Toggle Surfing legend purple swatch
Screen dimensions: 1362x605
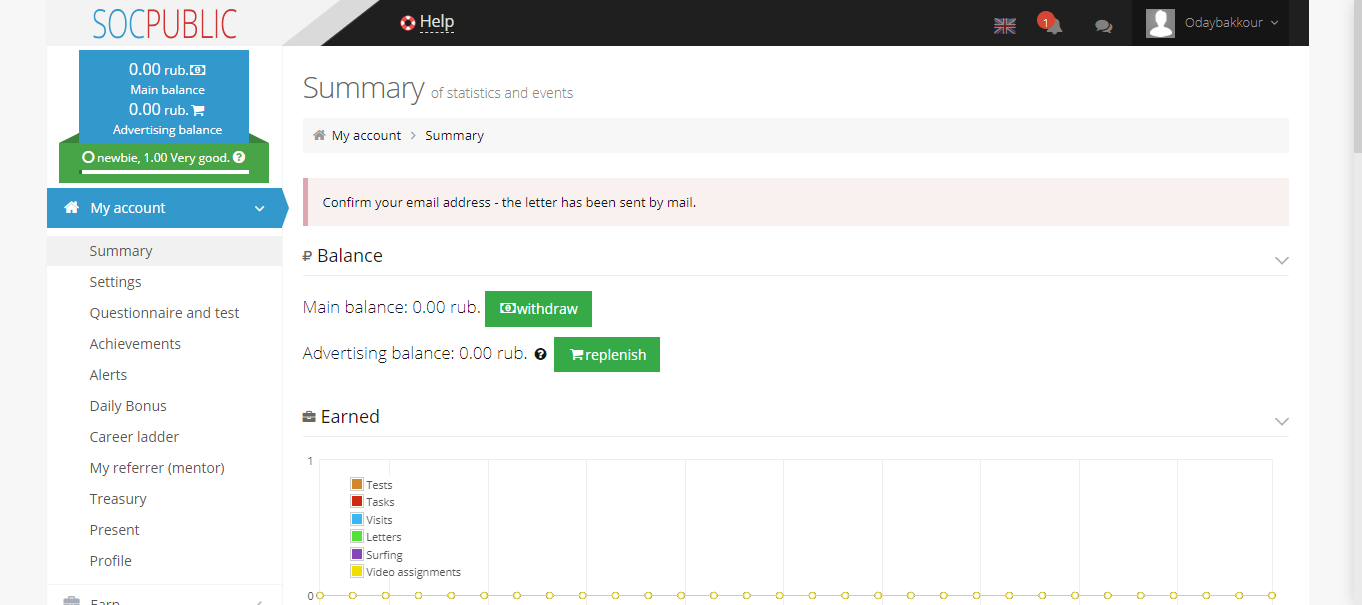pos(357,554)
